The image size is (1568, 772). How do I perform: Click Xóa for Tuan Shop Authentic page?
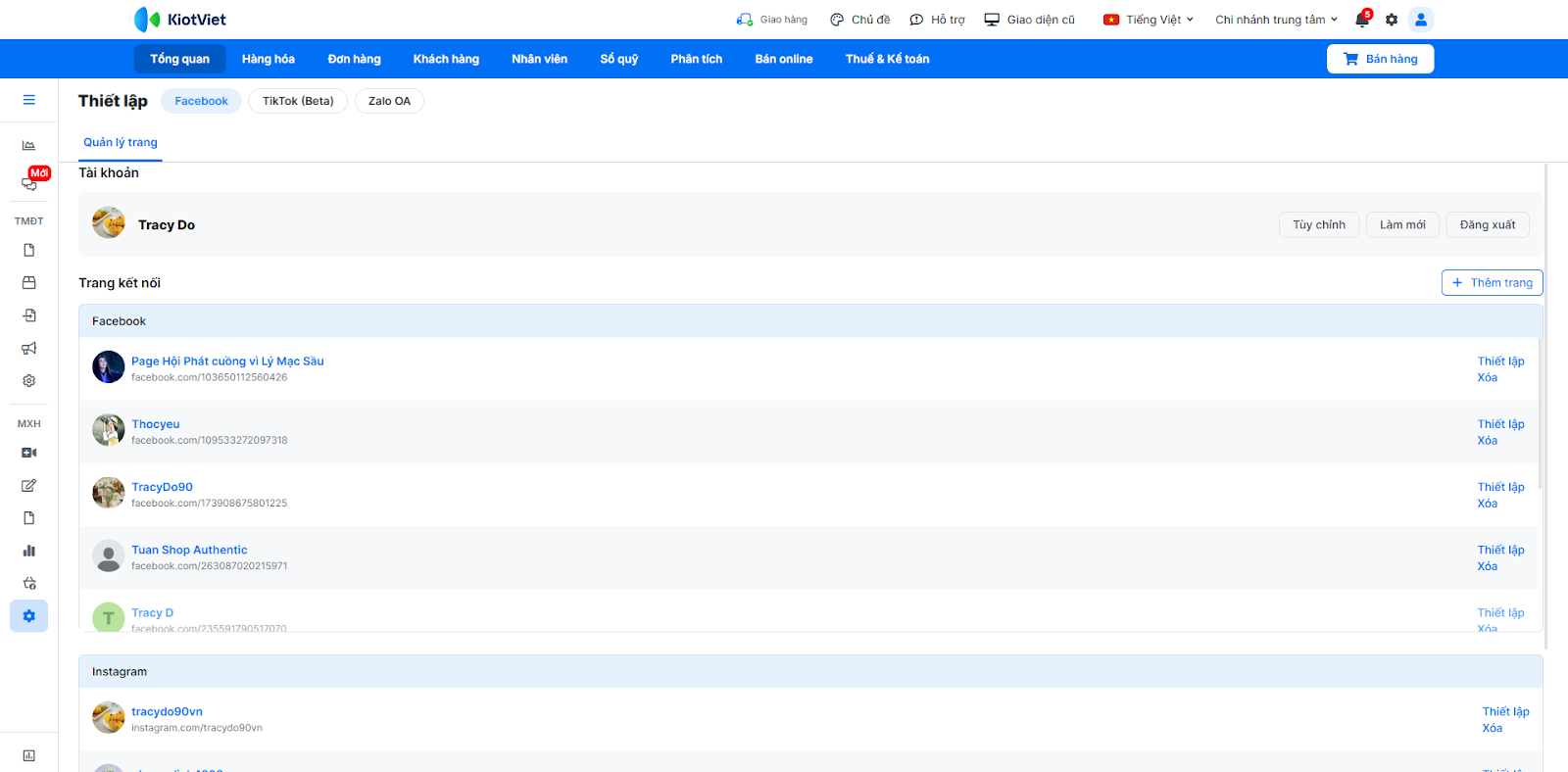point(1488,566)
